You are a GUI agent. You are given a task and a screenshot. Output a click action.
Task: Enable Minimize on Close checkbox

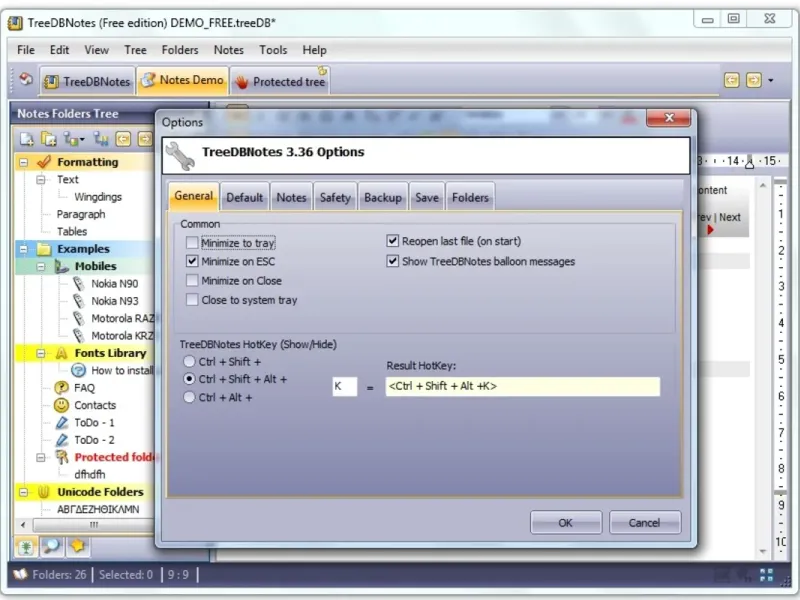(192, 281)
